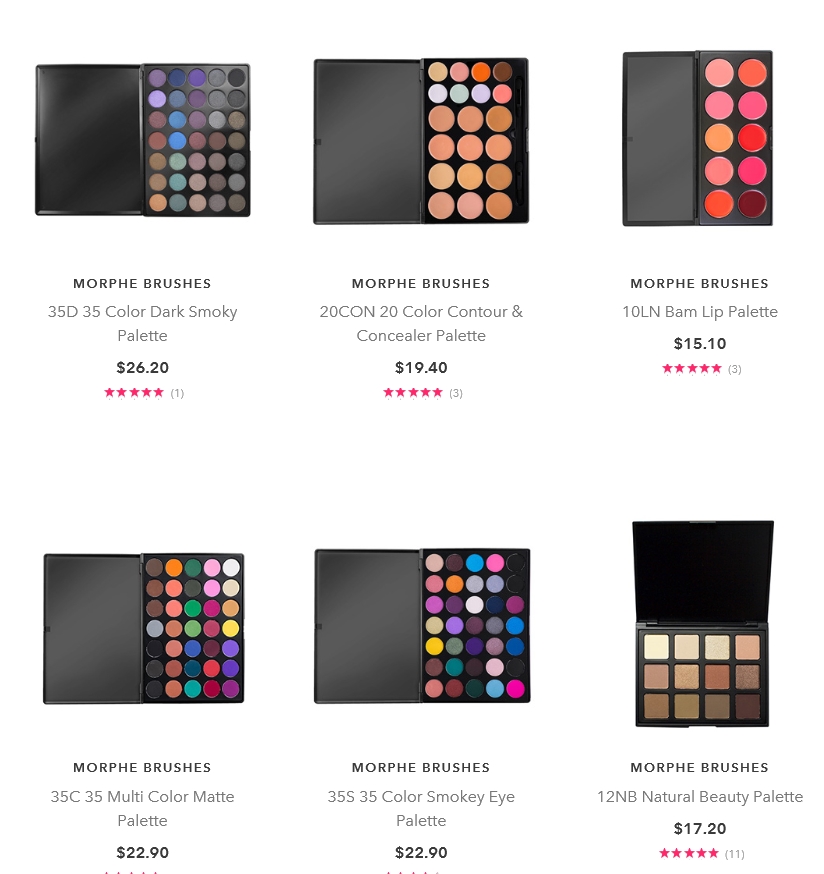Click Morphe Brushes brand above 12NB palette

(700, 768)
